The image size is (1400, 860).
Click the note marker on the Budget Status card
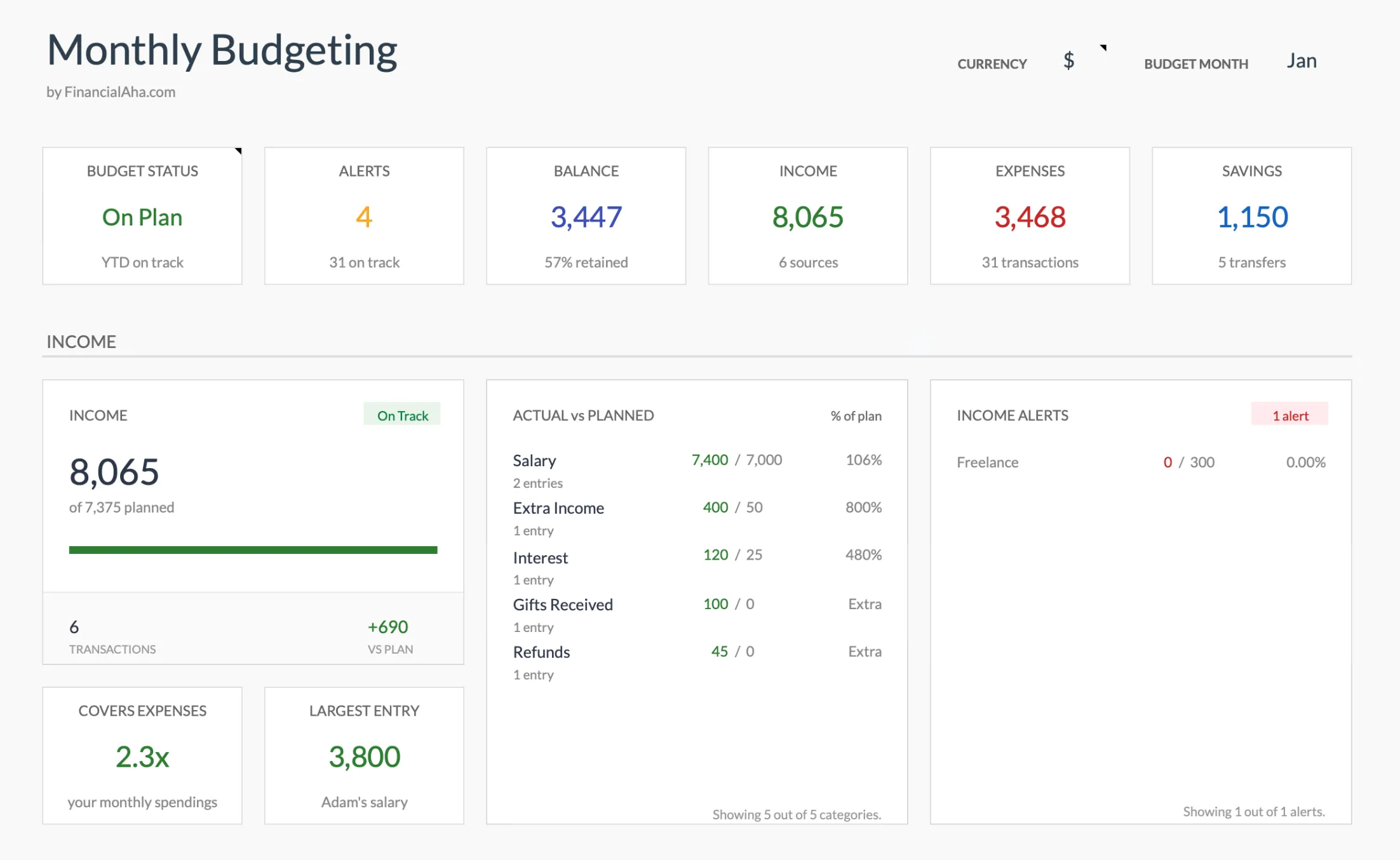click(x=238, y=151)
